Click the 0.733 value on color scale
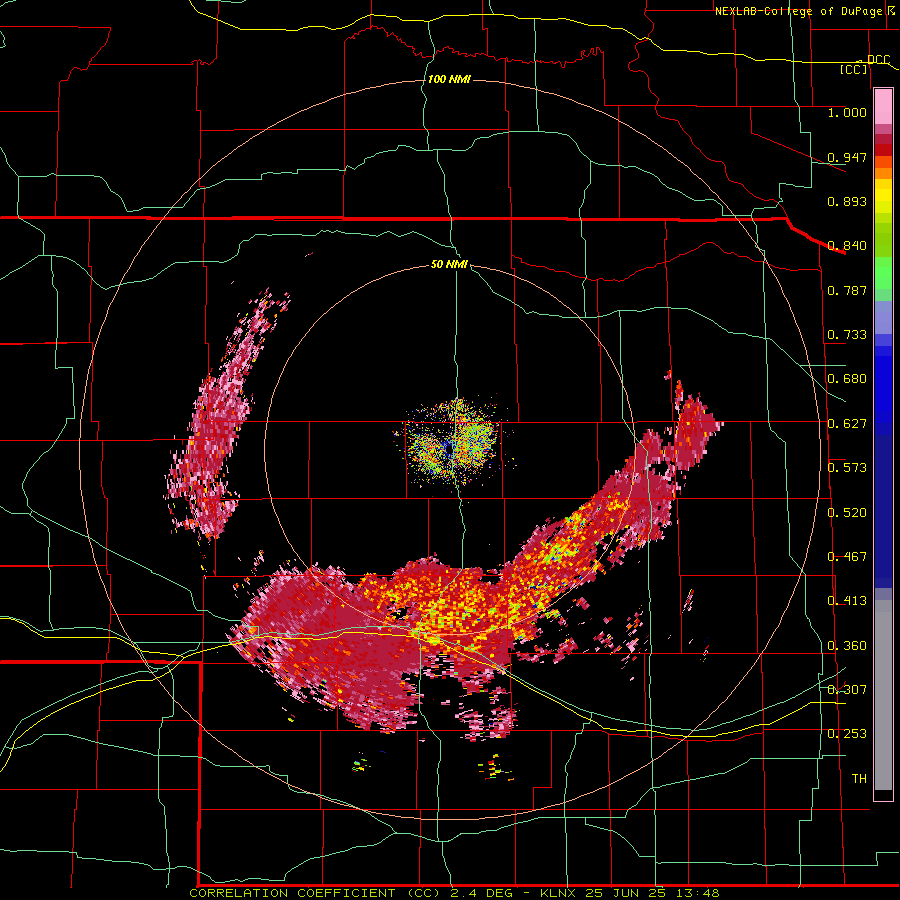This screenshot has width=900, height=900. (847, 334)
